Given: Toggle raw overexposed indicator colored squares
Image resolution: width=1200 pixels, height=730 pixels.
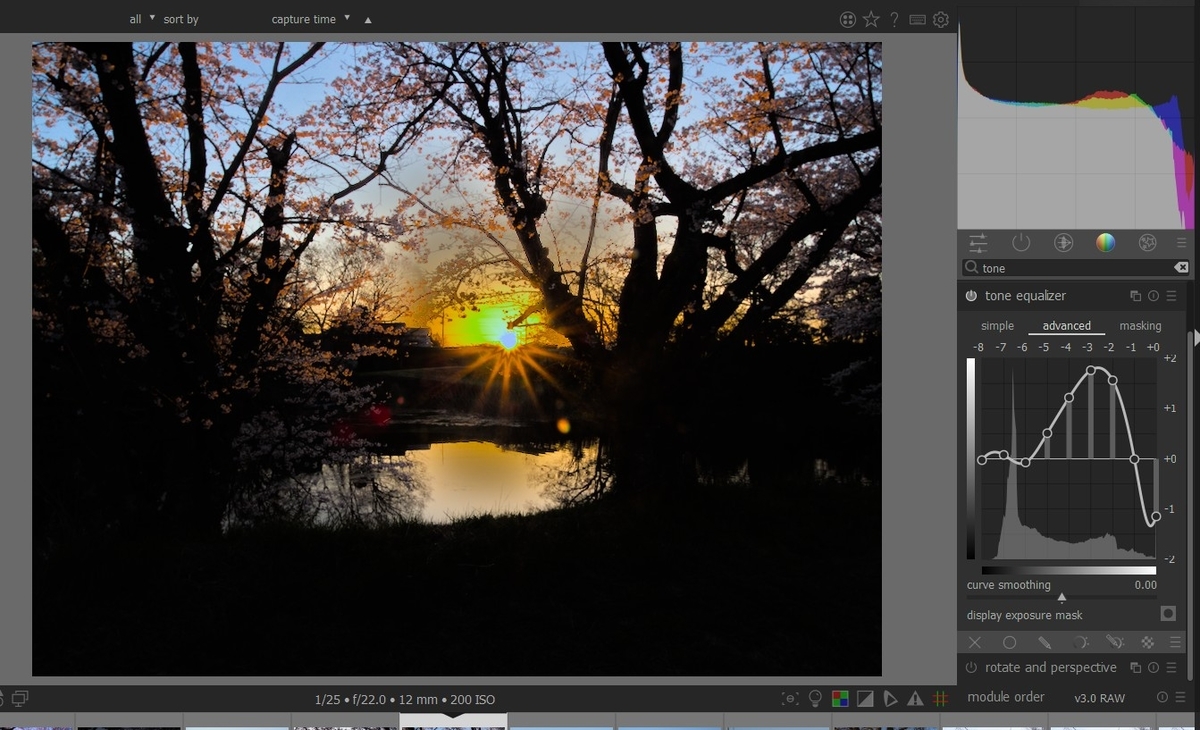Looking at the screenshot, I should click(840, 699).
